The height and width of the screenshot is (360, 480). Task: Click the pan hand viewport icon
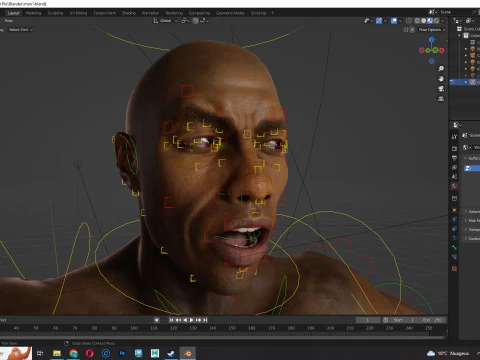(441, 79)
